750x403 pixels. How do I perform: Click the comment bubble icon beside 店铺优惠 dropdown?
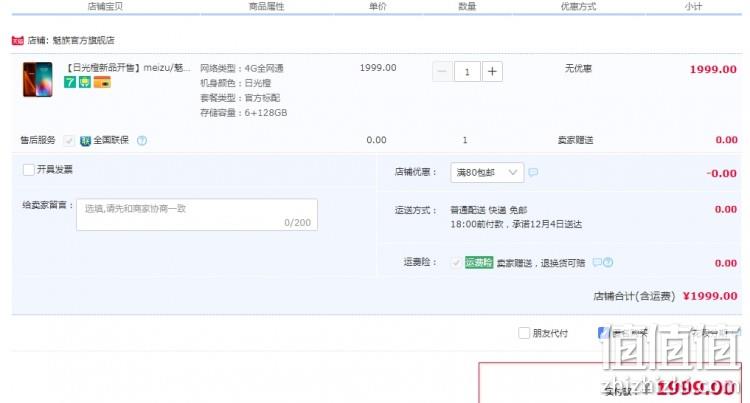[533, 172]
